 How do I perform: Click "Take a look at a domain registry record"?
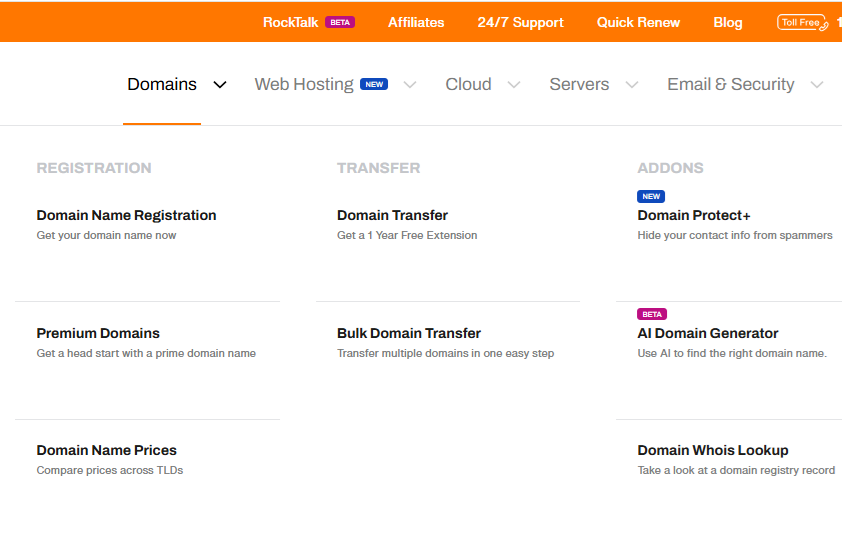[736, 470]
